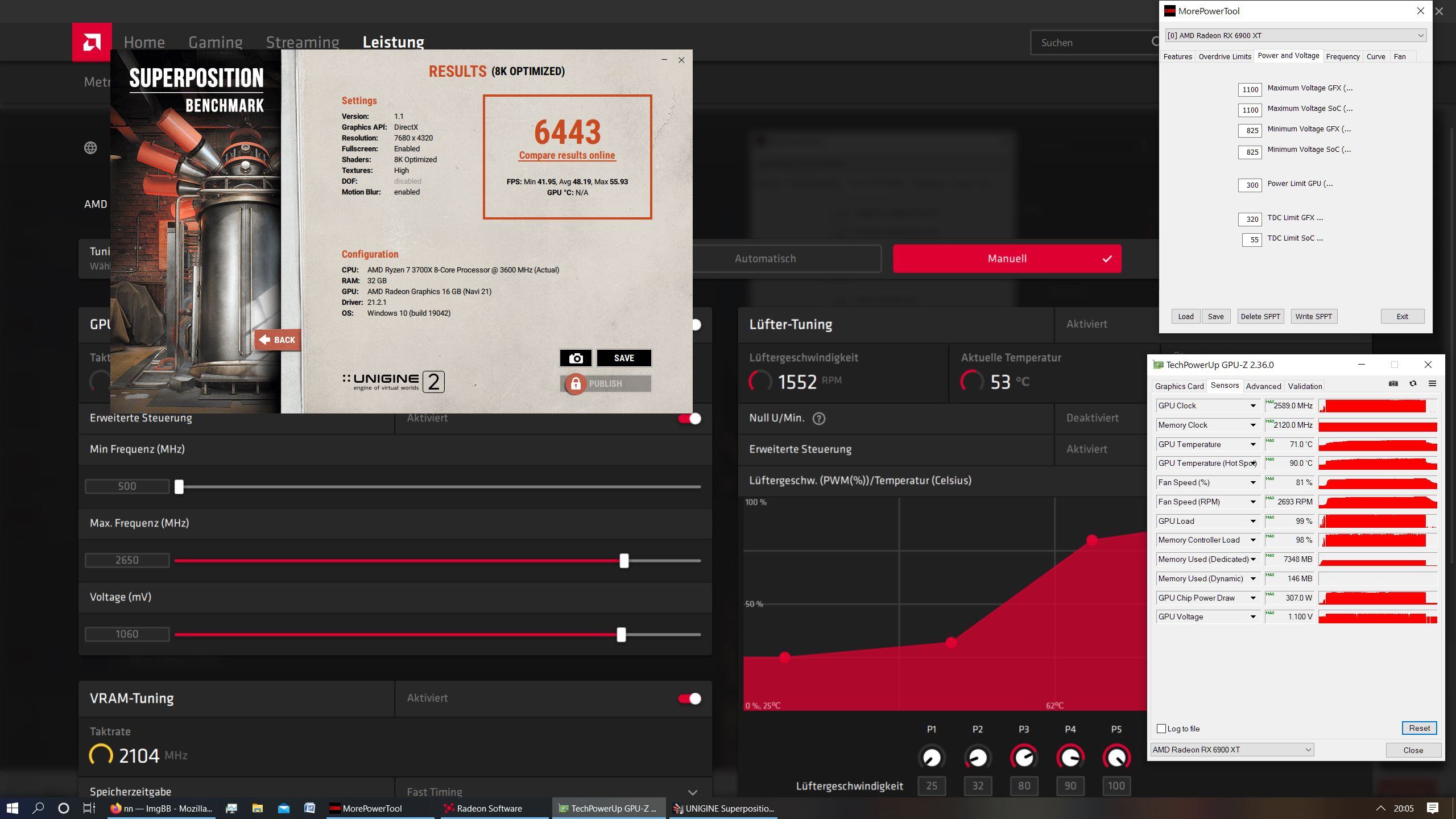Viewport: 1456px width, 819px height.
Task: Click the TDC Limit GFX value field
Action: click(1250, 219)
